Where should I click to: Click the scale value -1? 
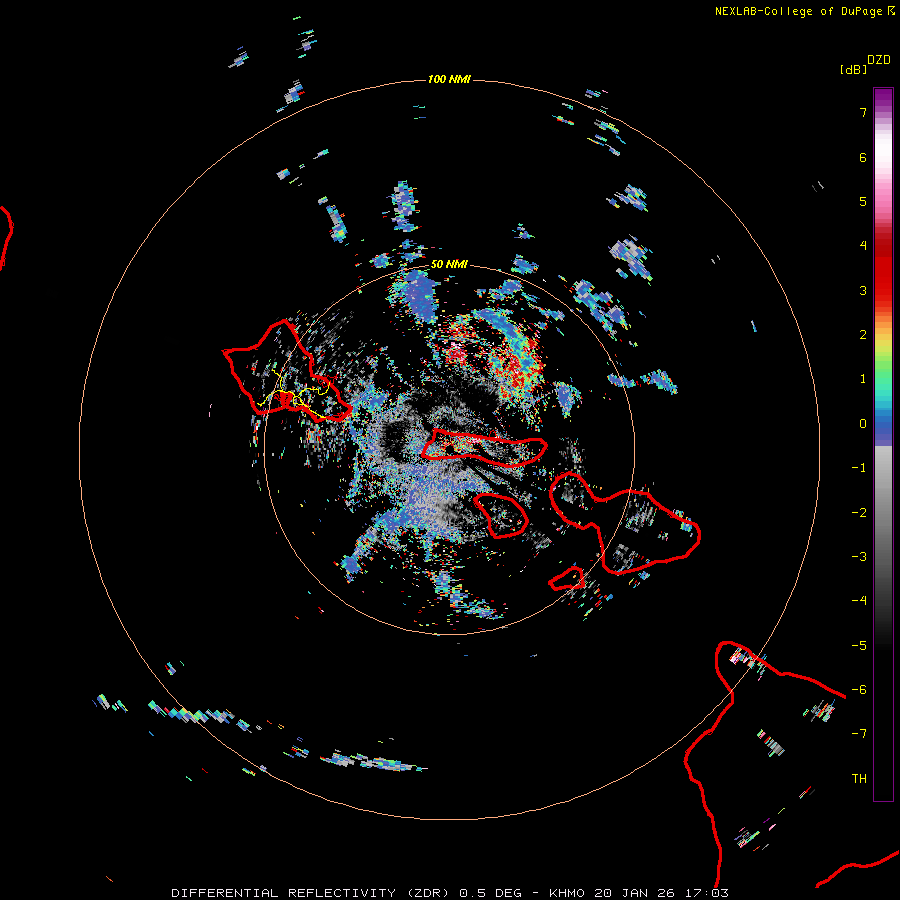click(x=859, y=468)
